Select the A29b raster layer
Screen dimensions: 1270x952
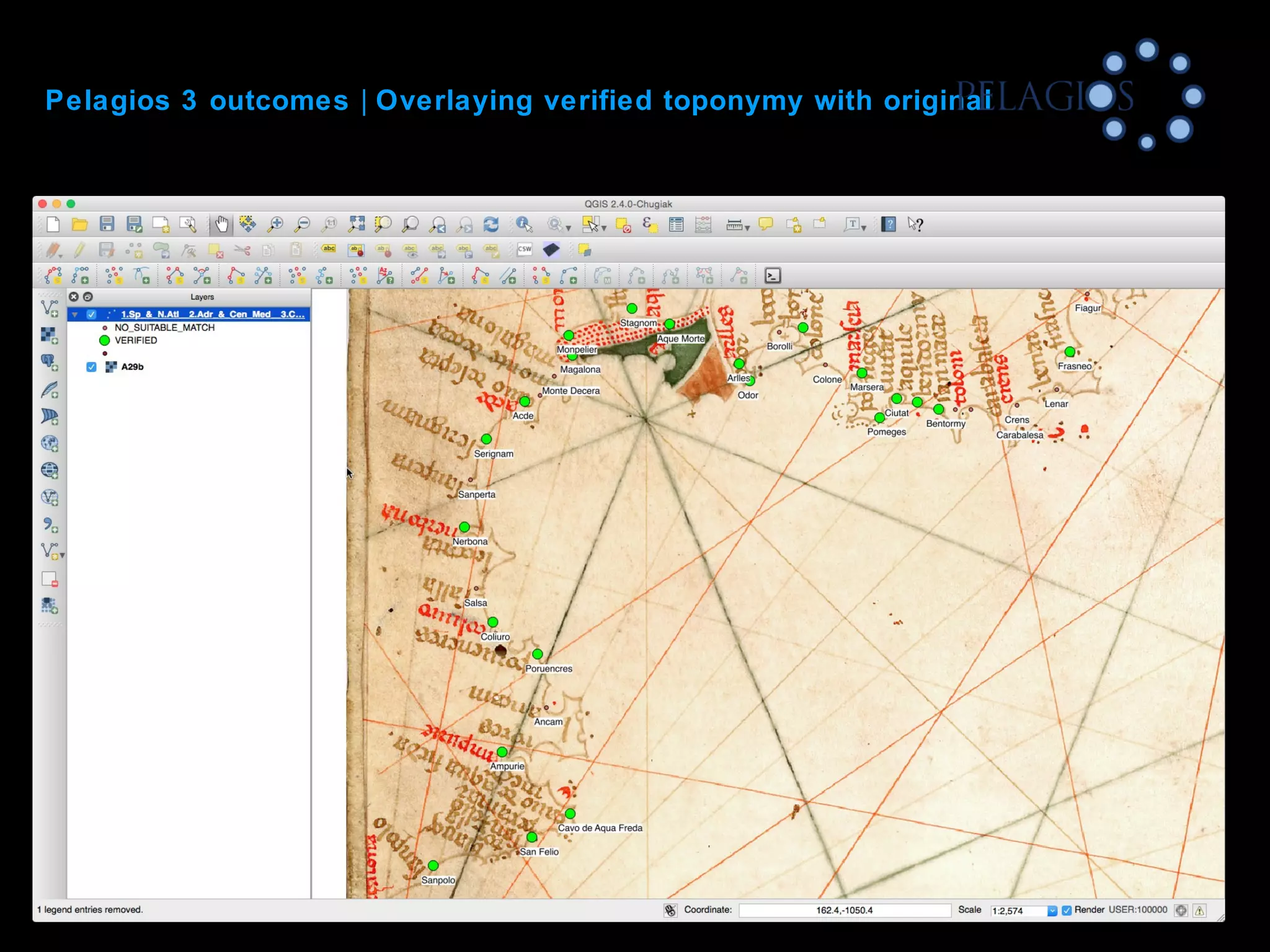click(x=133, y=367)
